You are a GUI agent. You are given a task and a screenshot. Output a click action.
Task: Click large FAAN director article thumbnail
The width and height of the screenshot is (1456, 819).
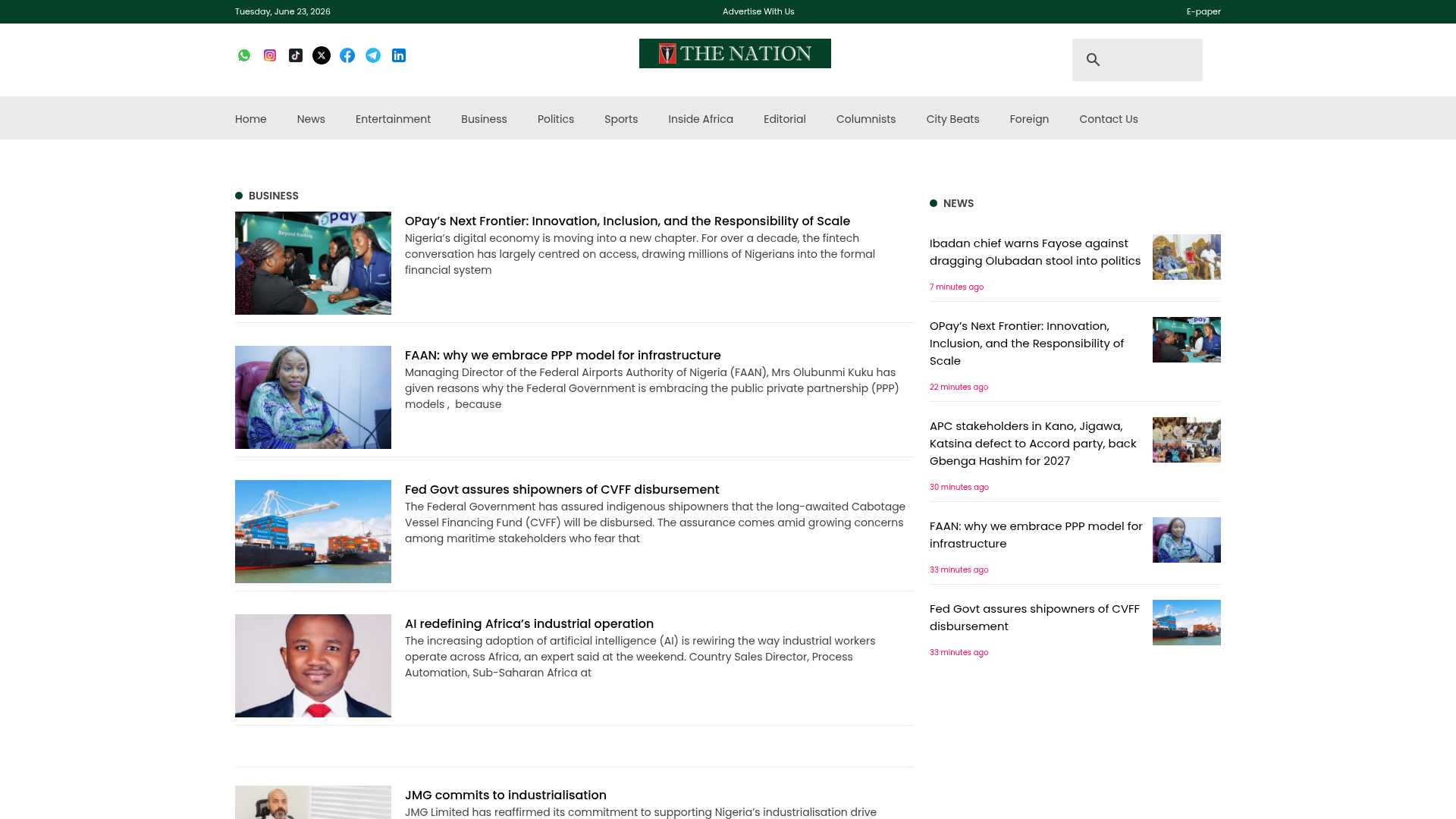coord(313,397)
